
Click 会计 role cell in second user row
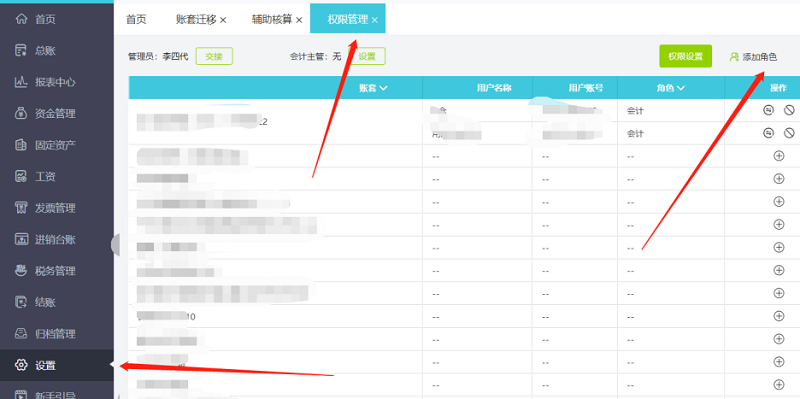[671, 133]
